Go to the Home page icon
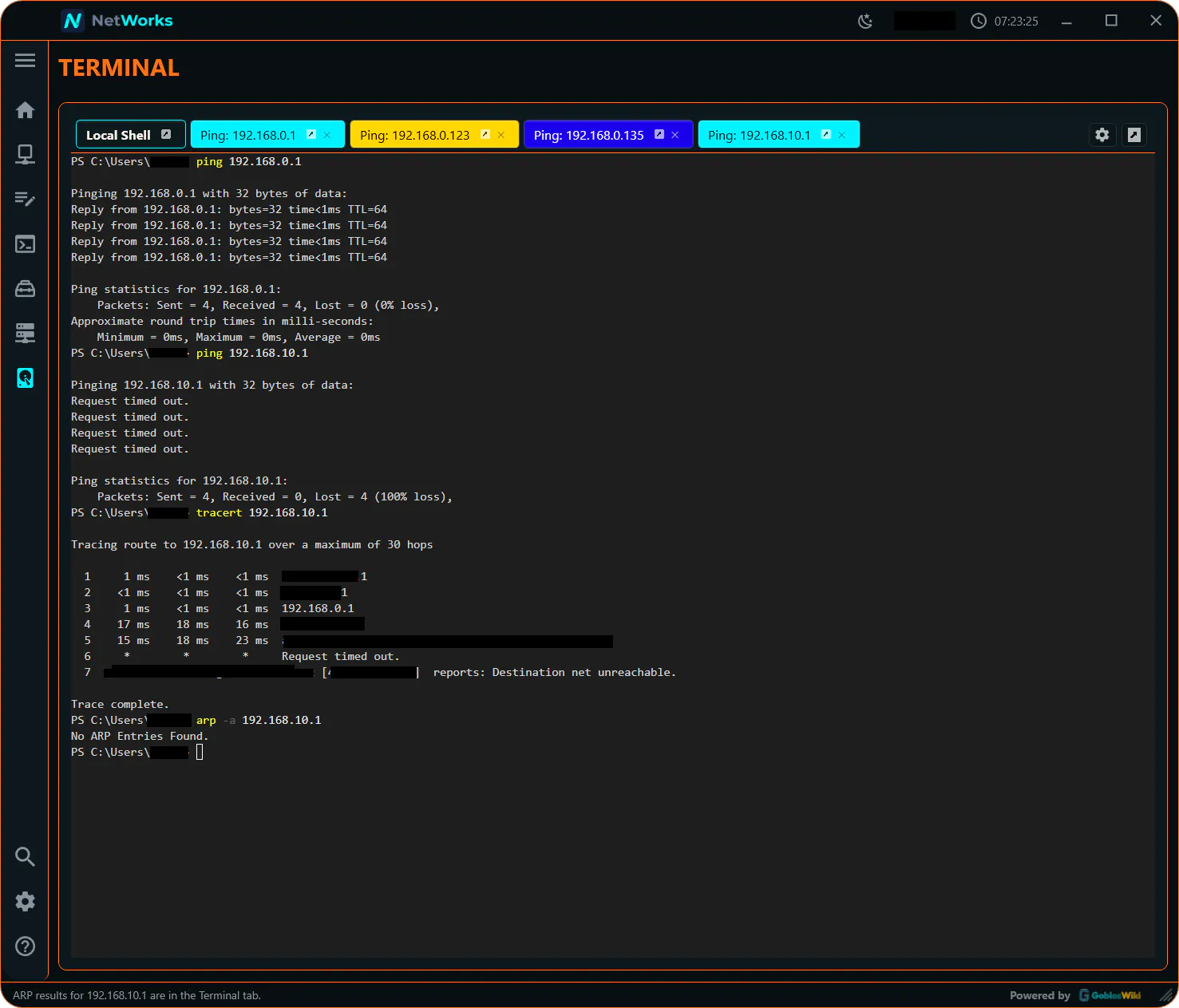 point(25,109)
